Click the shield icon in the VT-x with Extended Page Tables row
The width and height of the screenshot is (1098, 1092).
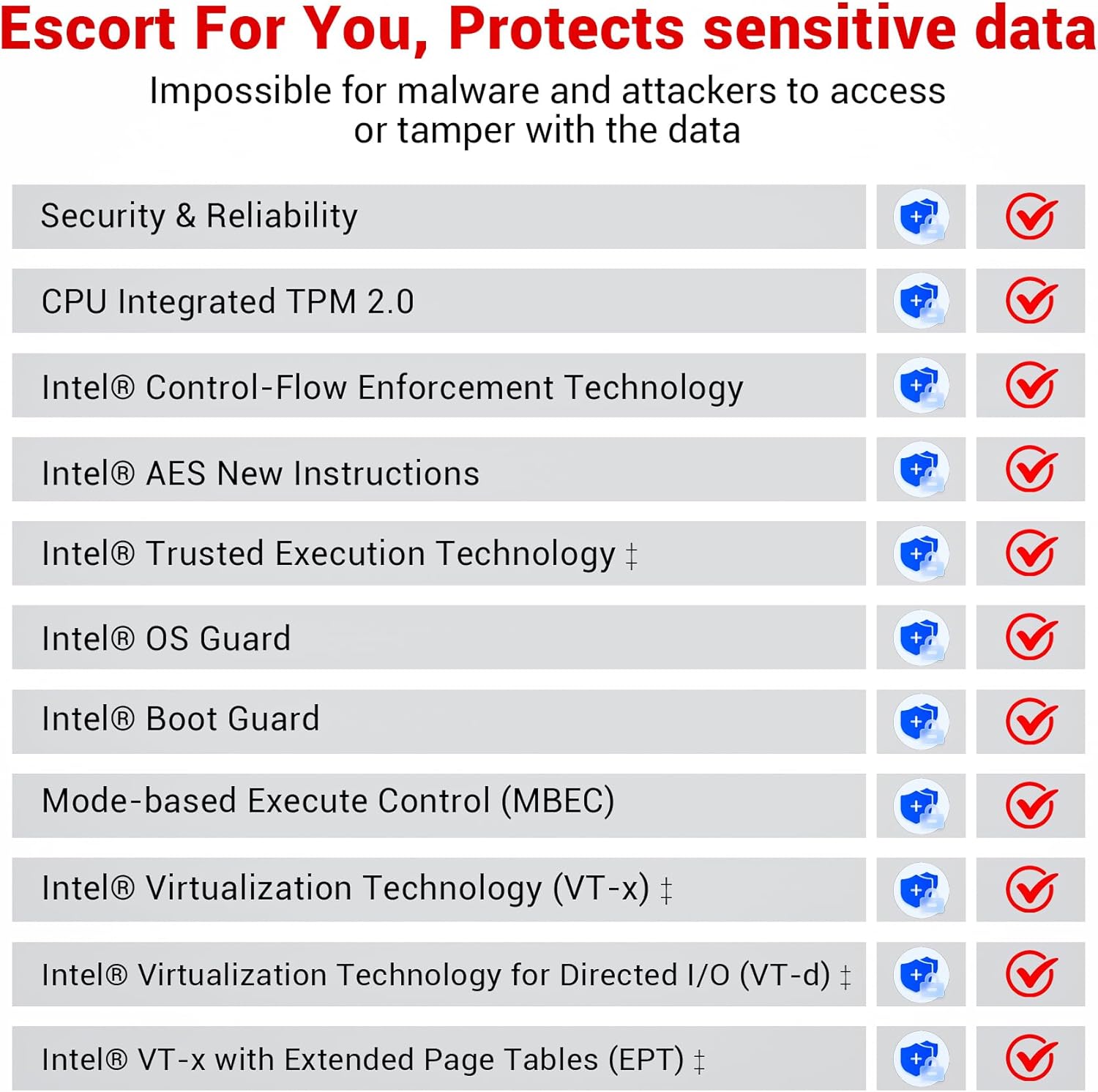point(920,1058)
